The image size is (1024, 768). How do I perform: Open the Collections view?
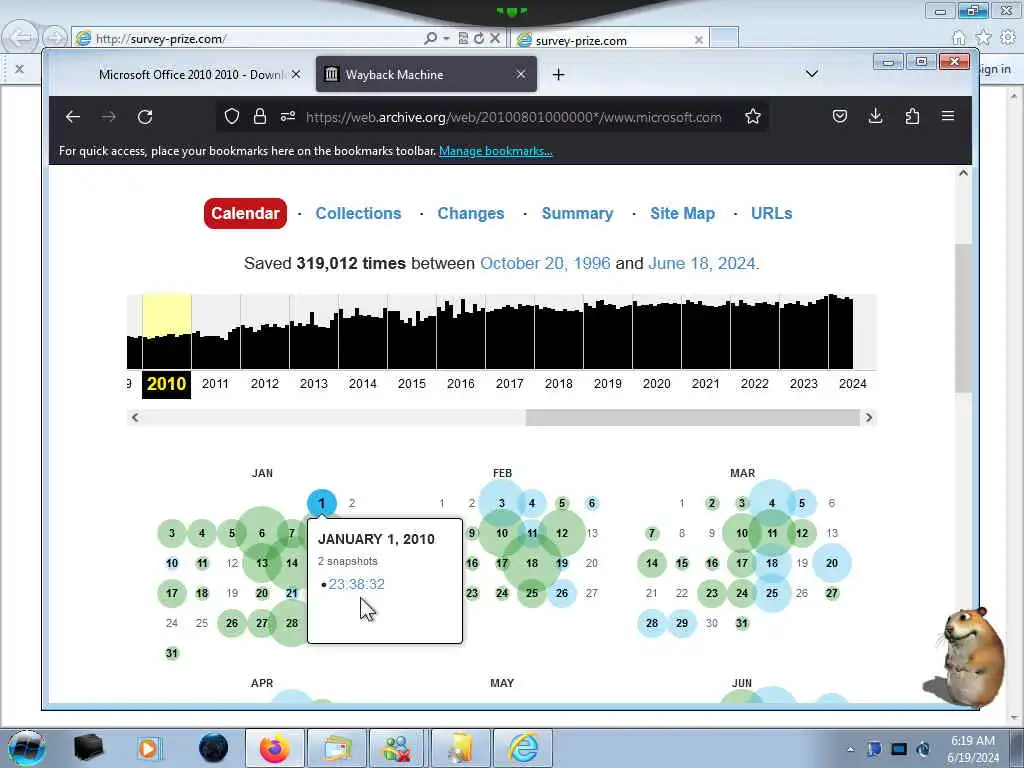point(358,214)
